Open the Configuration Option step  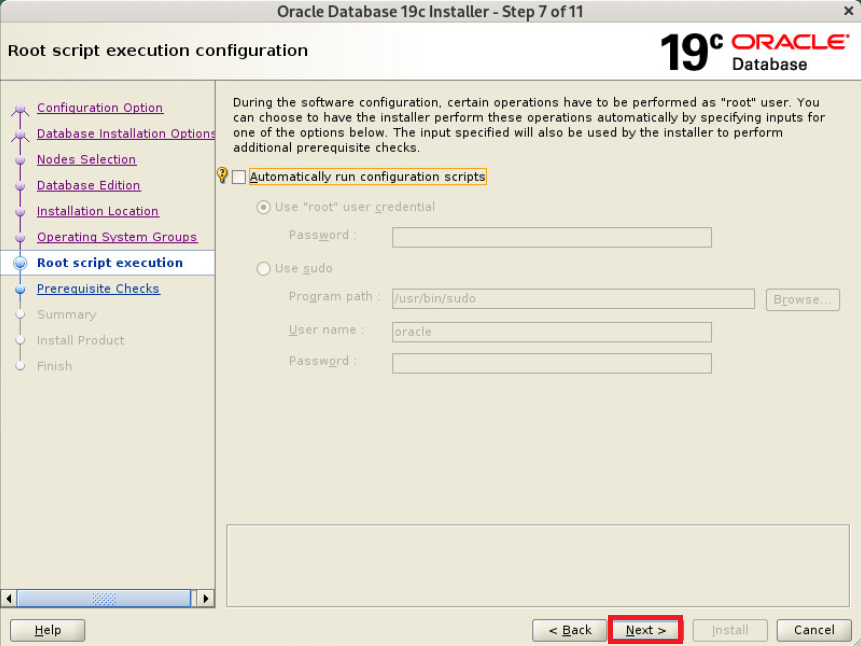(x=100, y=108)
